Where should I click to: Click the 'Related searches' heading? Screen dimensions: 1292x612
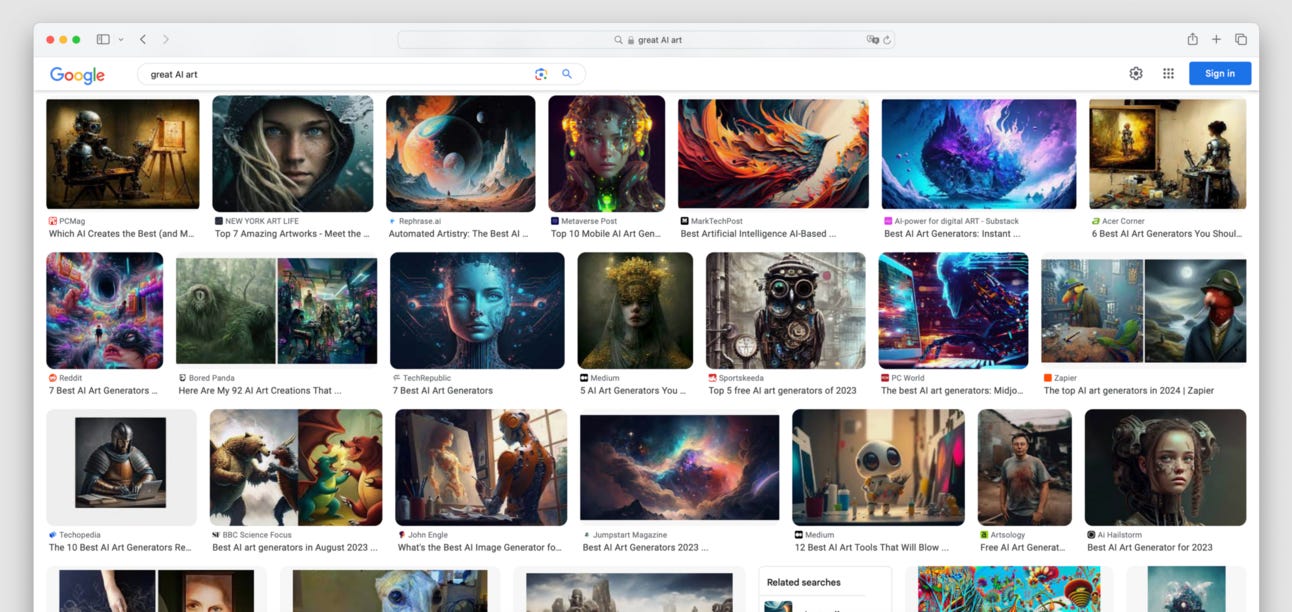[x=804, y=582]
